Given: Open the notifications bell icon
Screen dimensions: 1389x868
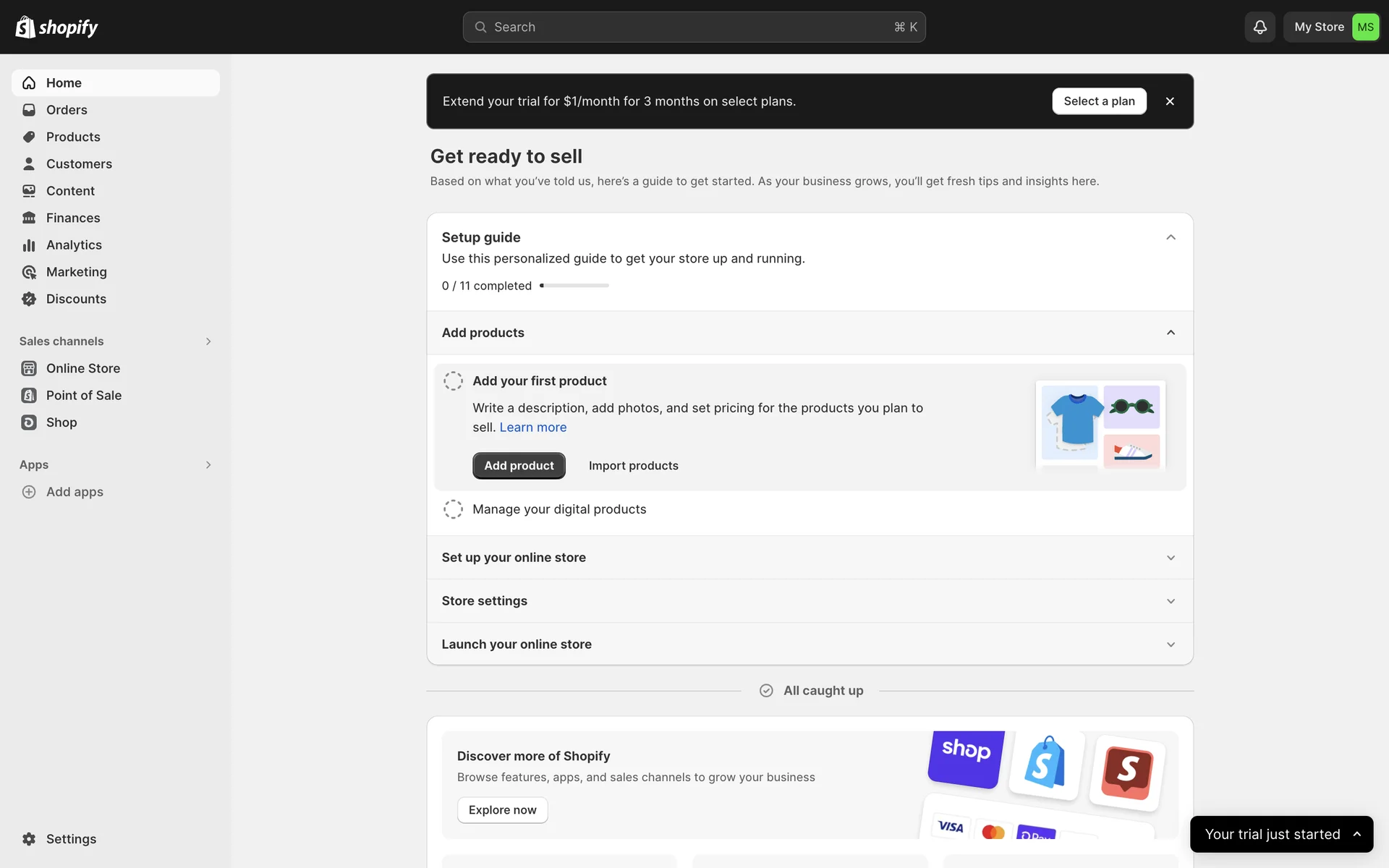Looking at the screenshot, I should tap(1260, 27).
